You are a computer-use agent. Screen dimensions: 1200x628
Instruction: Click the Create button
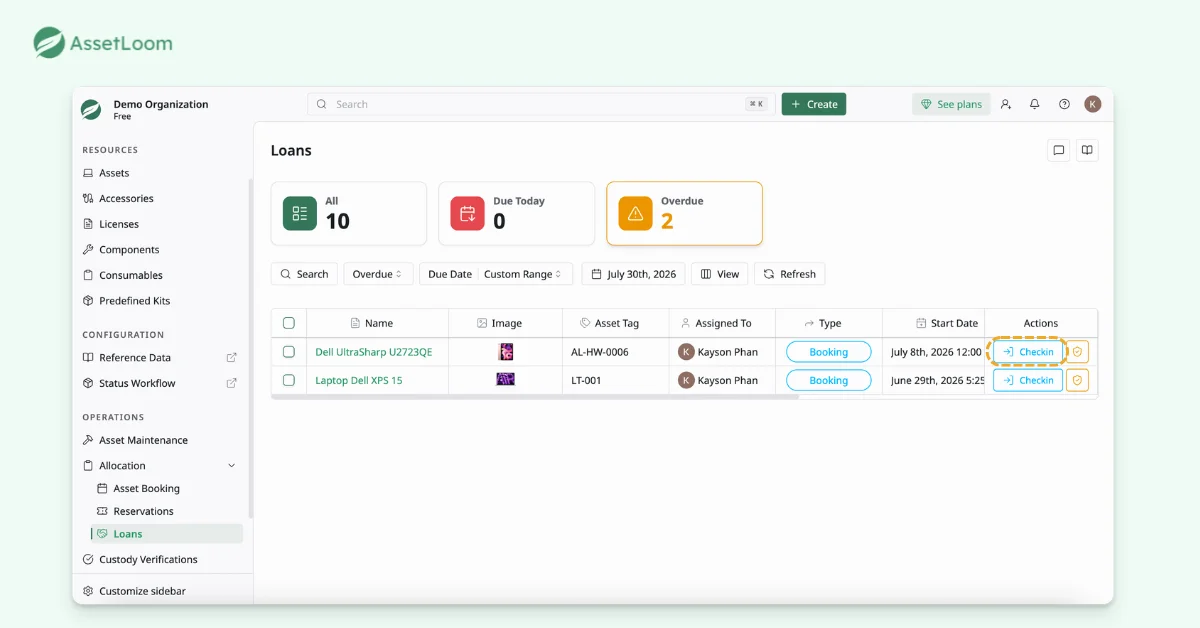(x=814, y=104)
